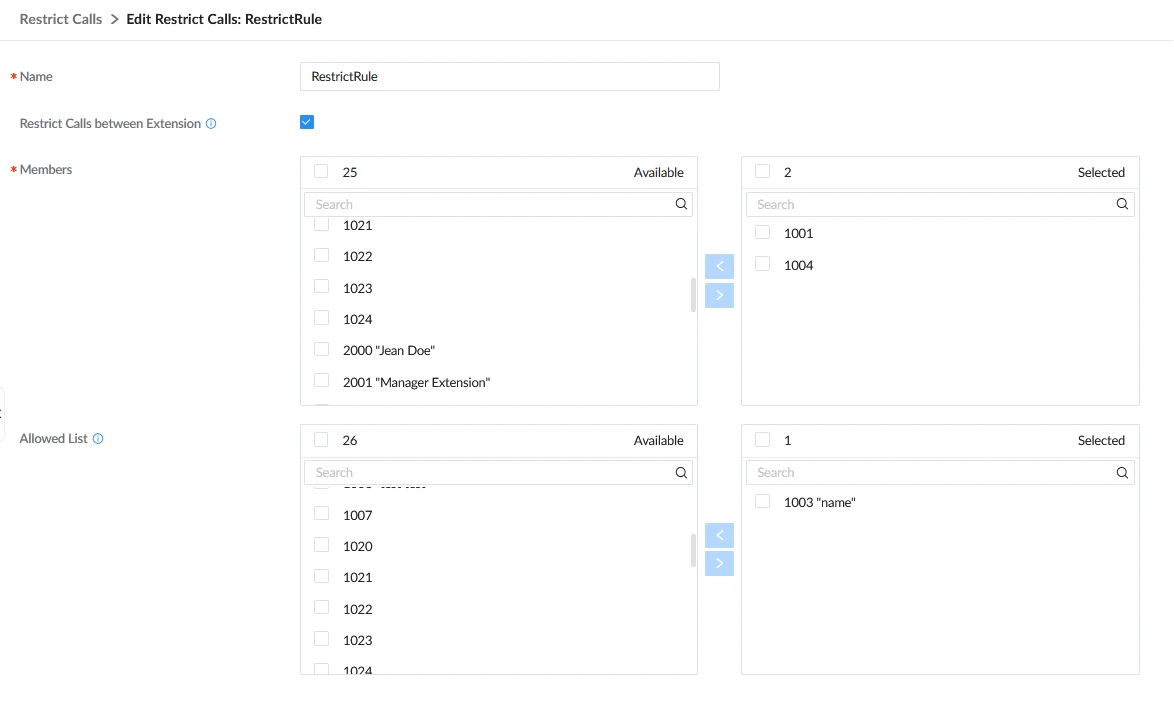Show info for Allowed List
Image resolution: width=1174 pixels, height=709 pixels.
(x=98, y=439)
